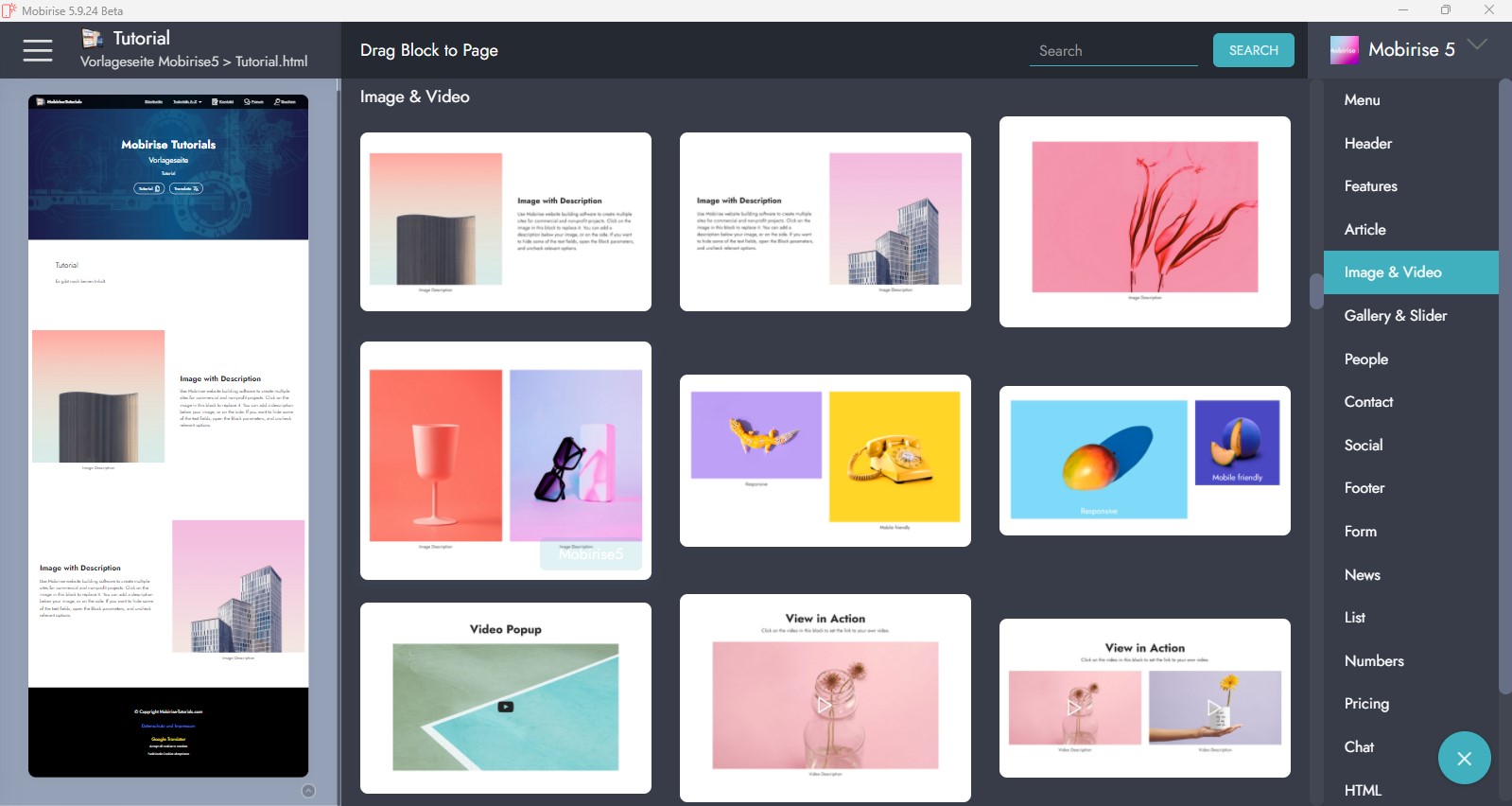Choose the Video Popup block
1512x806 pixels.
point(506,698)
